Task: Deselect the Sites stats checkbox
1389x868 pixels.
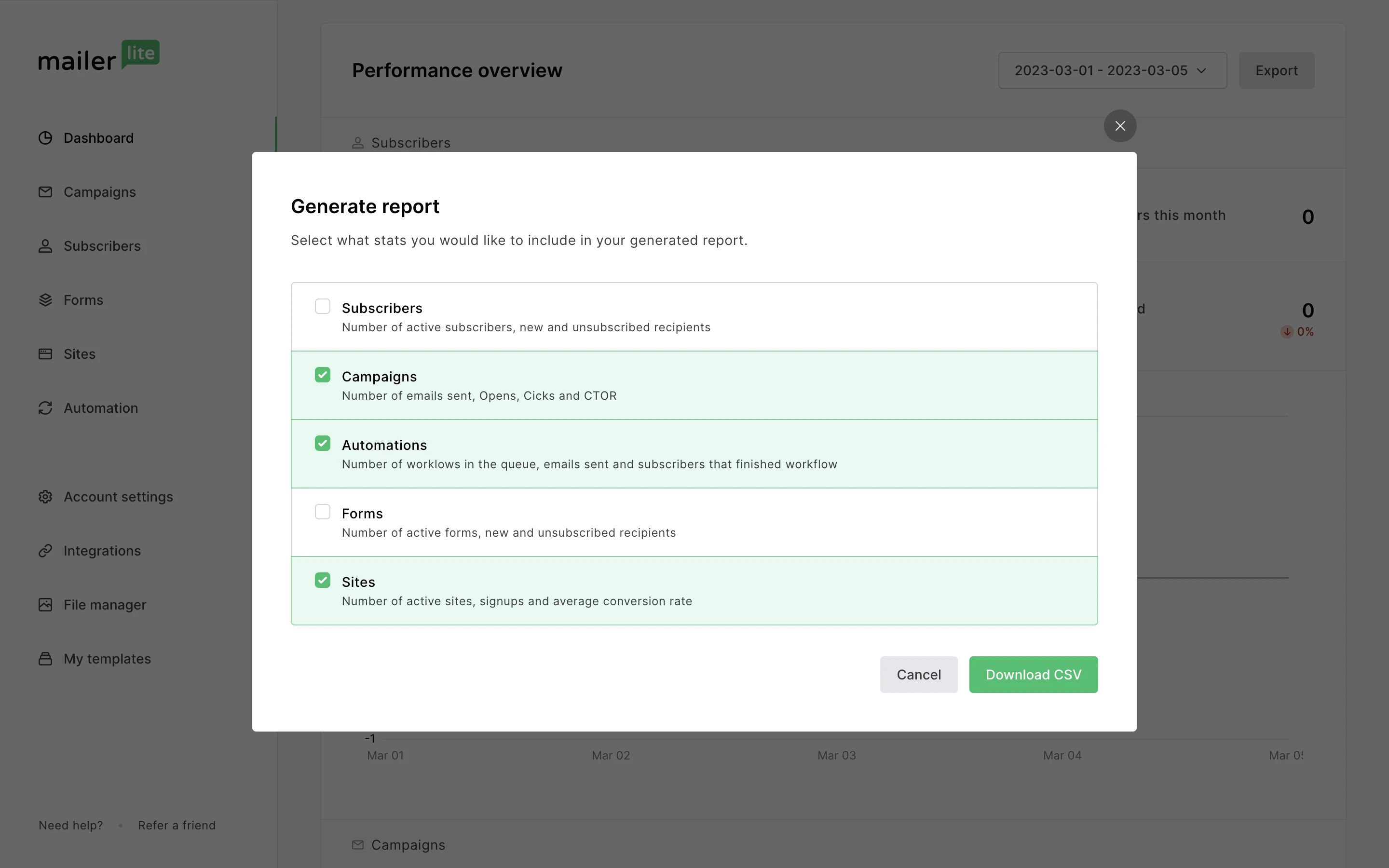Action: (323, 580)
